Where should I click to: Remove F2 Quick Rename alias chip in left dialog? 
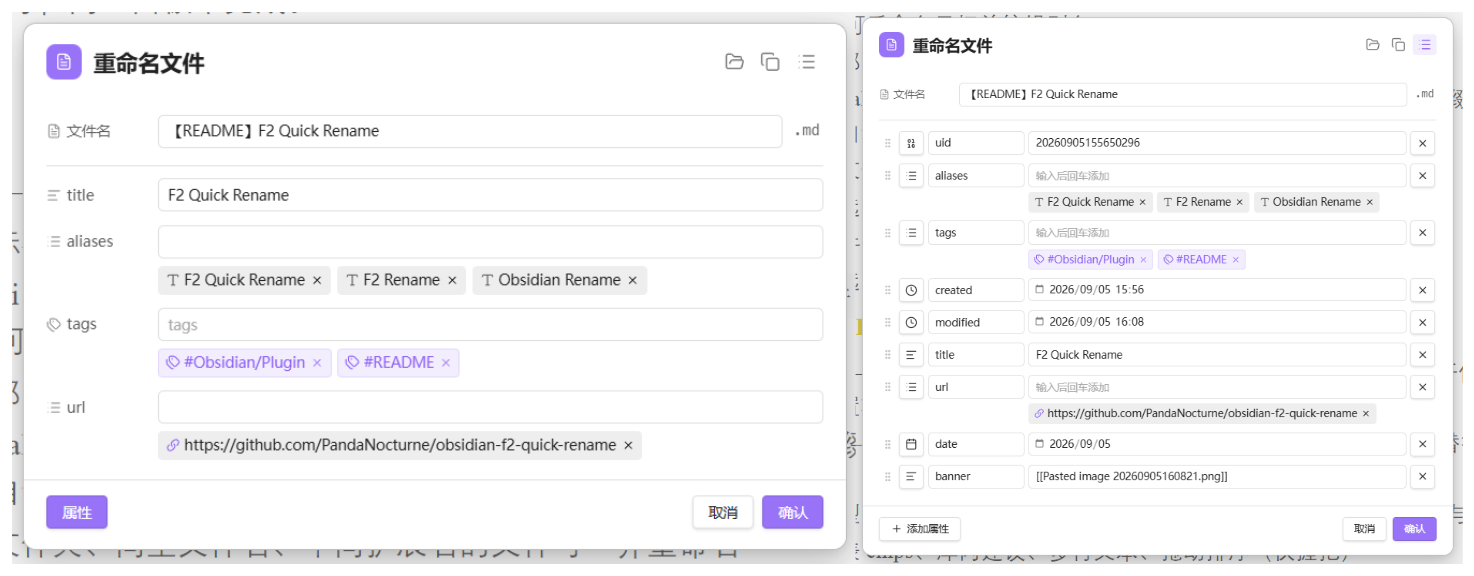coord(317,280)
